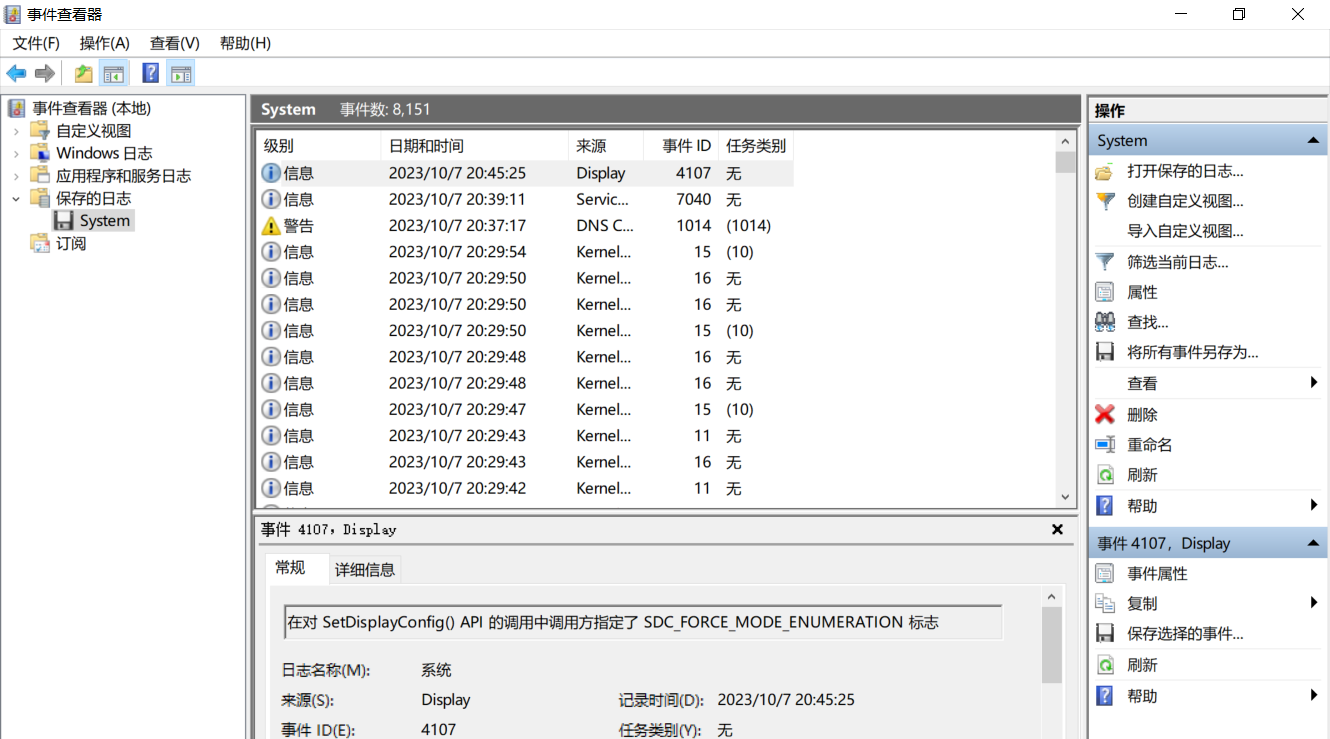1330x739 pixels.
Task: Sort by 事件 ID column header
Action: (x=681, y=146)
